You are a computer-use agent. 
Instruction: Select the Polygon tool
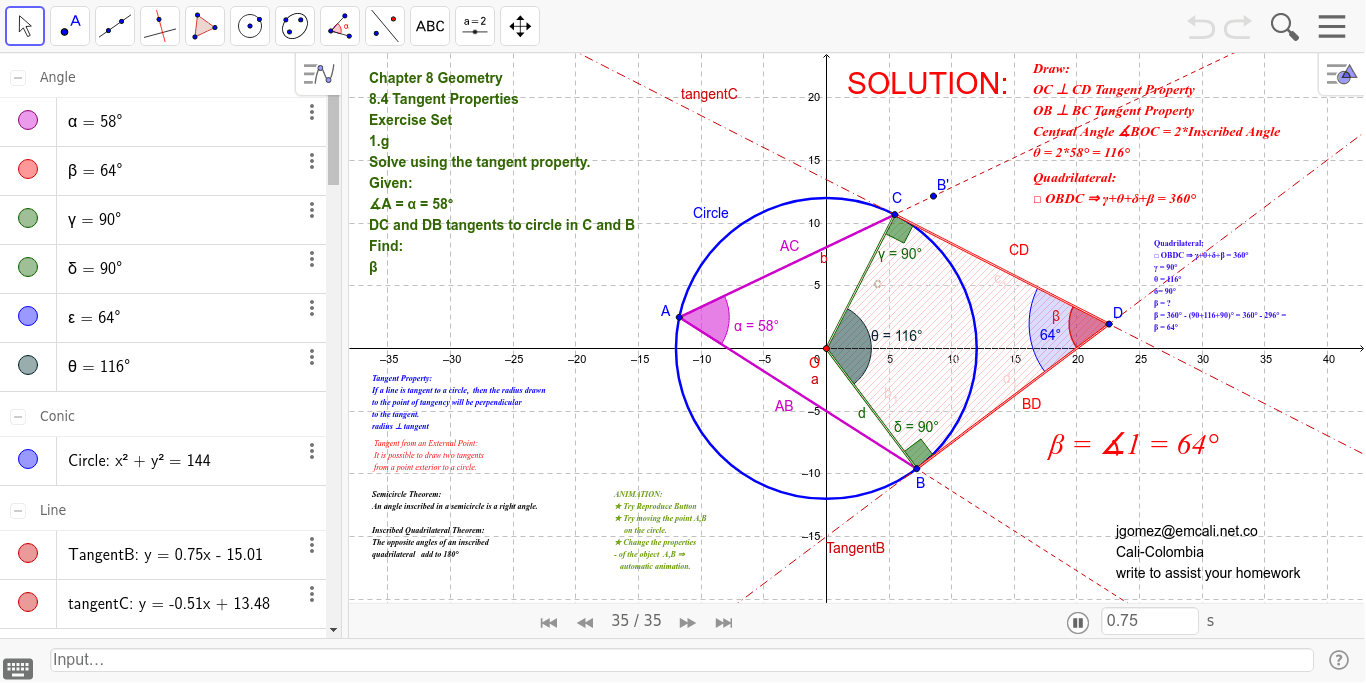pos(205,26)
